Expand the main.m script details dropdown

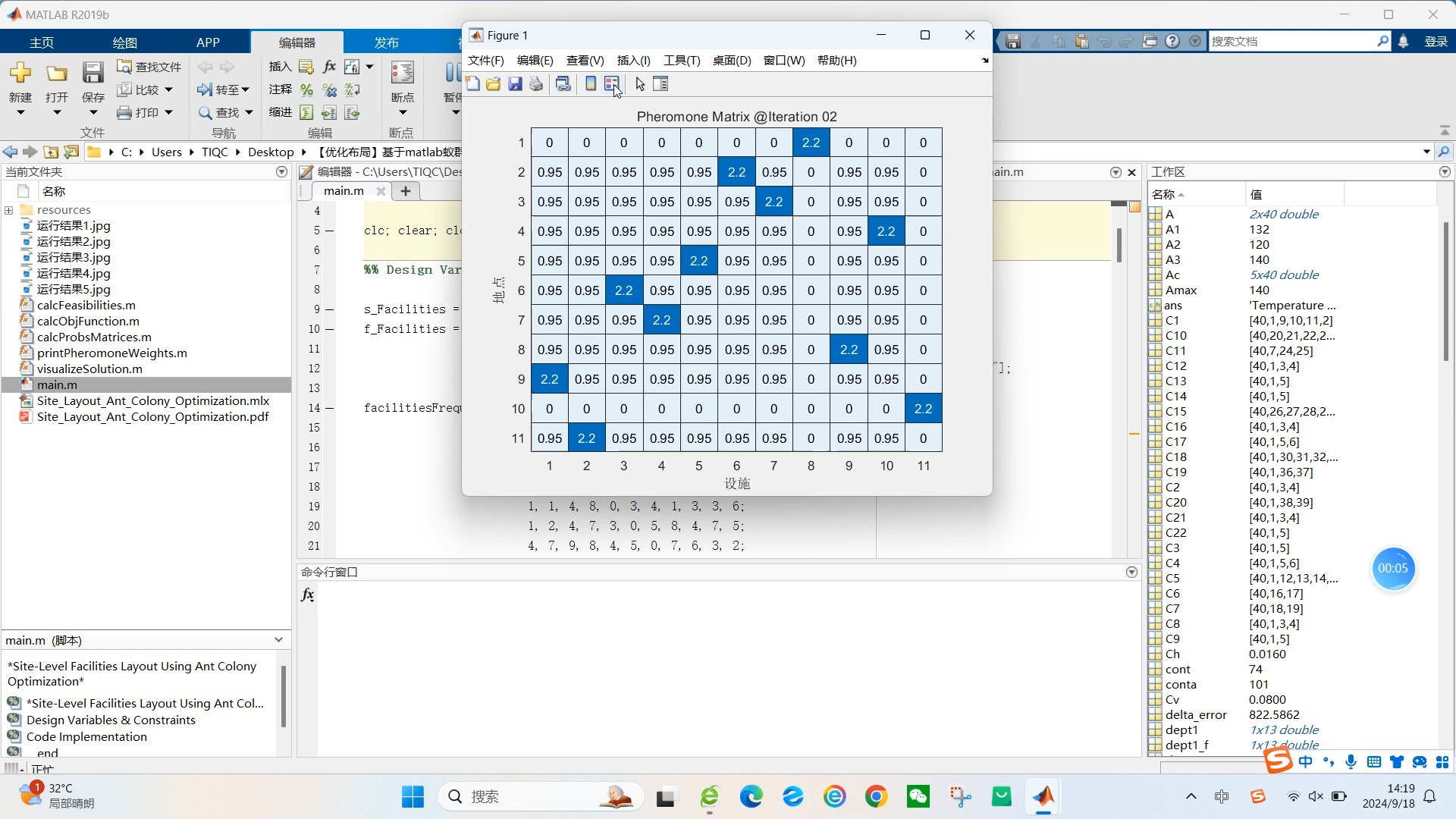278,640
